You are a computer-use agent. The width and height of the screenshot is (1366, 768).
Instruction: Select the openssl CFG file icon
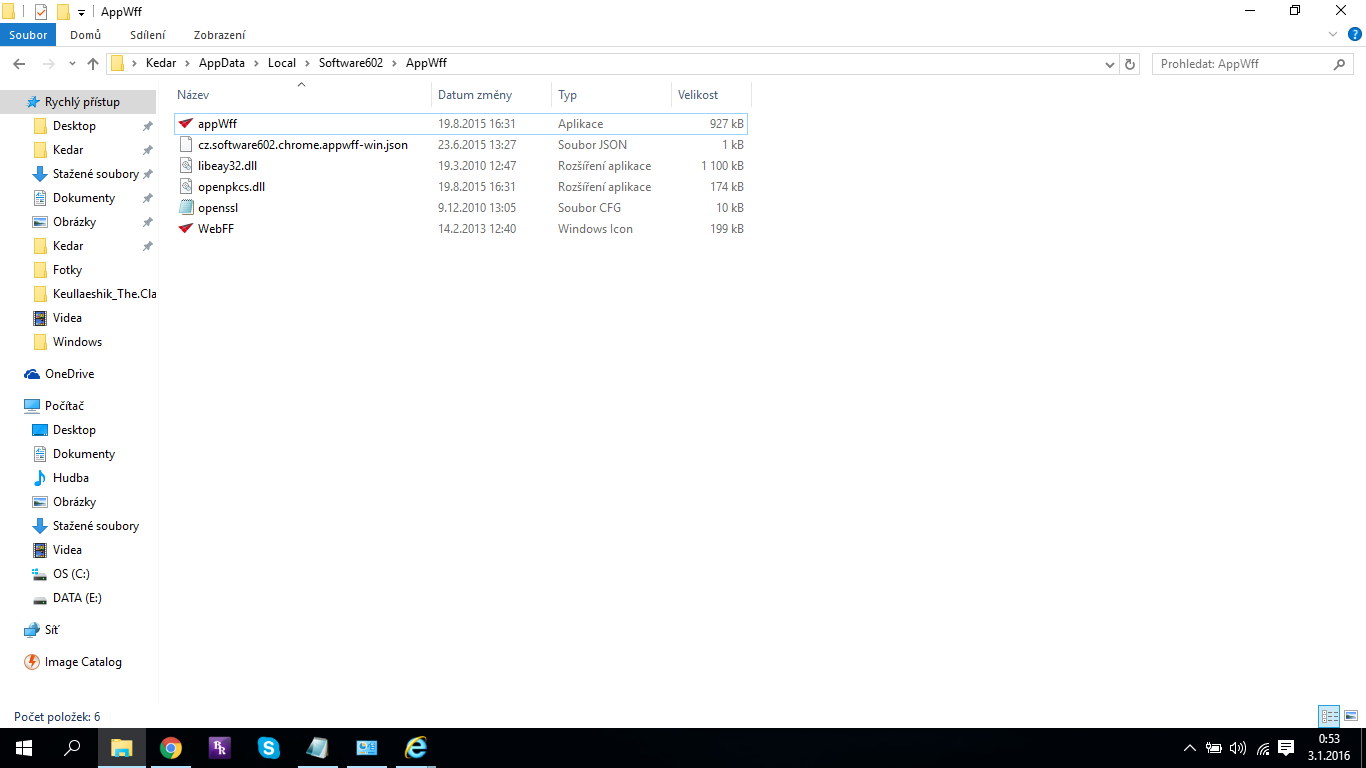click(186, 208)
